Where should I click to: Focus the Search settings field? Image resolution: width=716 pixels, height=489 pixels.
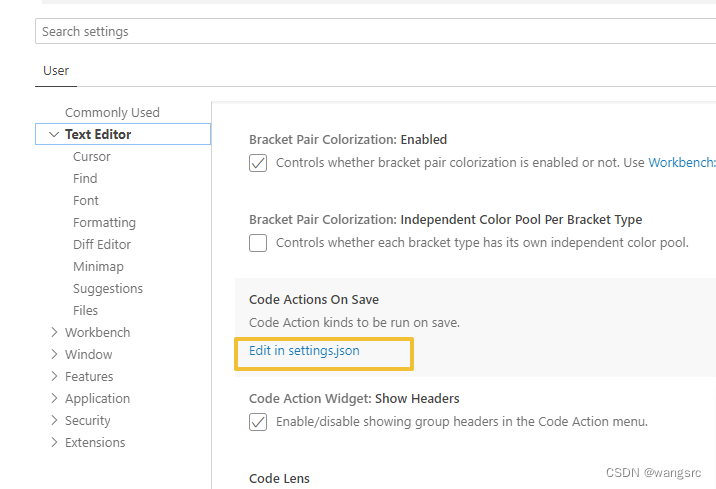pyautogui.click(x=375, y=32)
